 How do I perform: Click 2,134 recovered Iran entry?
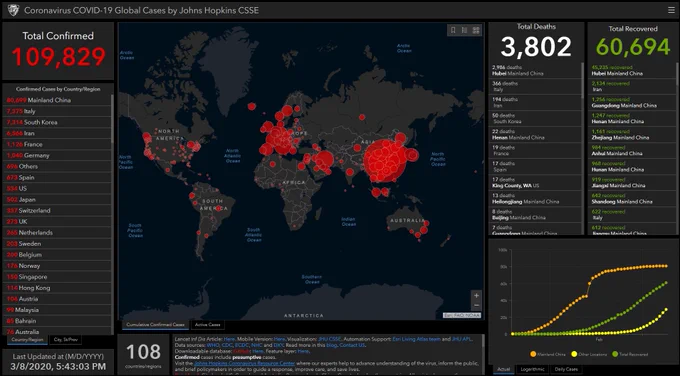[632, 87]
